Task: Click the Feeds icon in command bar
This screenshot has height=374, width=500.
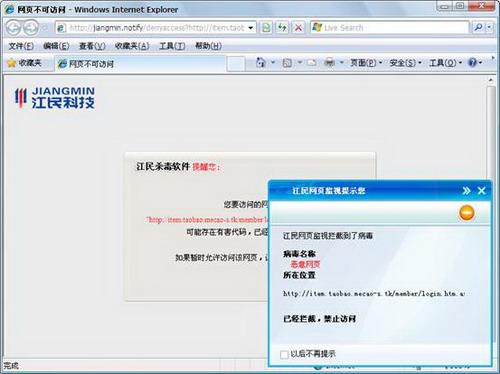Action: [x=287, y=63]
